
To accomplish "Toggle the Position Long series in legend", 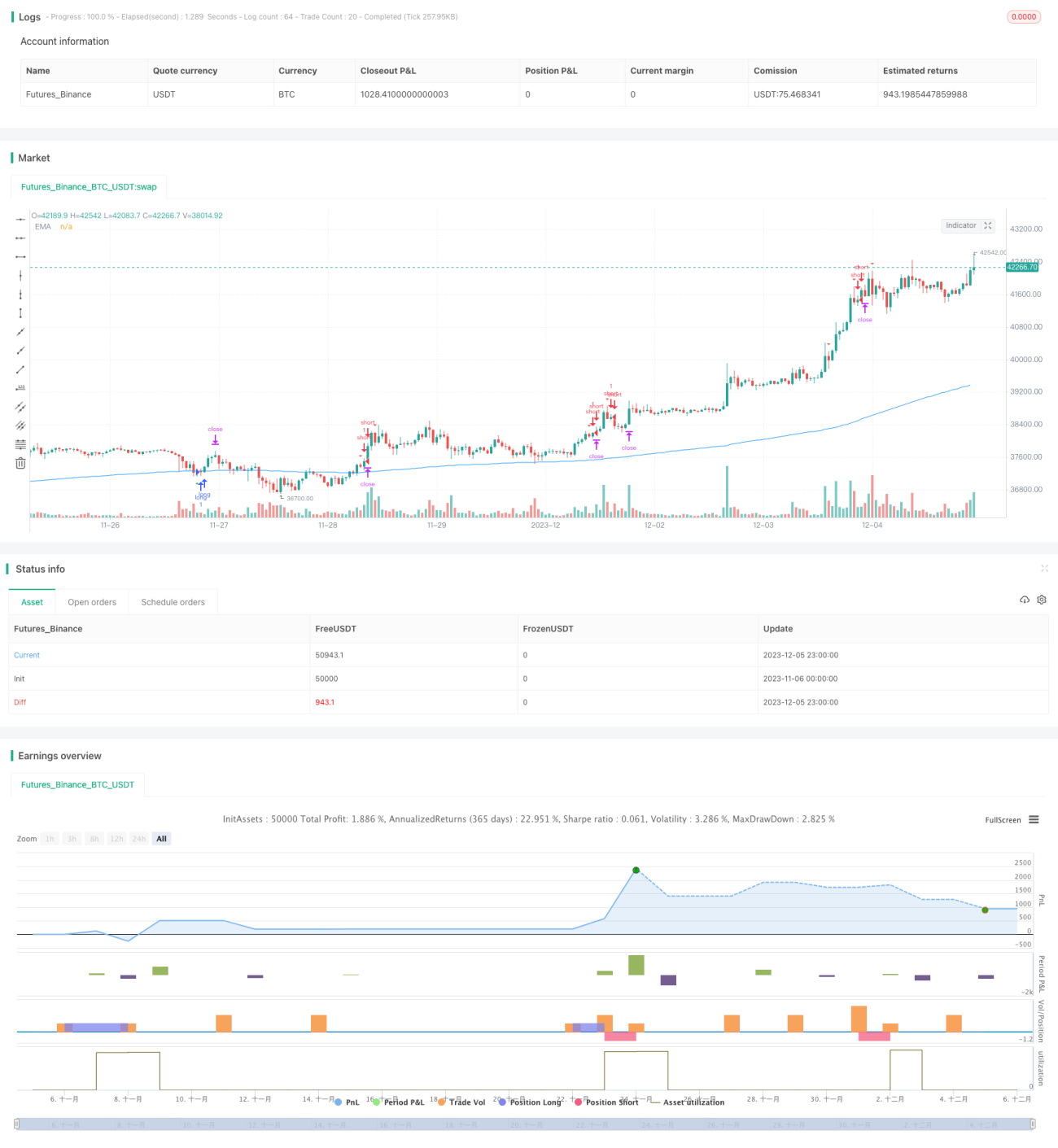I will 530,1102.
